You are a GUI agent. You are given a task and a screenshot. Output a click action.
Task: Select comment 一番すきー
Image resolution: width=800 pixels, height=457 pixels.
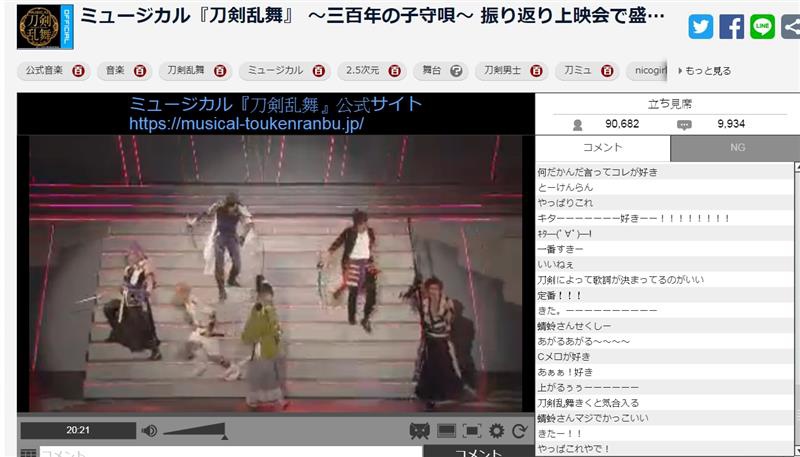pyautogui.click(x=665, y=249)
